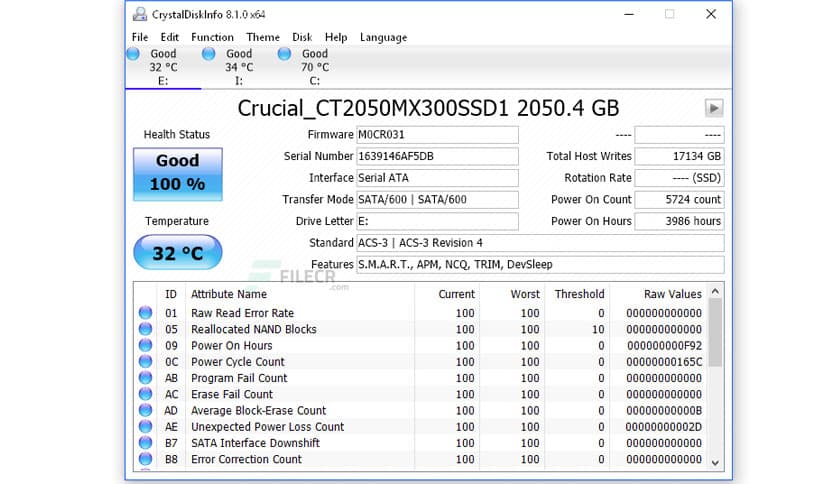Open the Theme menu
The image size is (836, 484).
pos(263,37)
